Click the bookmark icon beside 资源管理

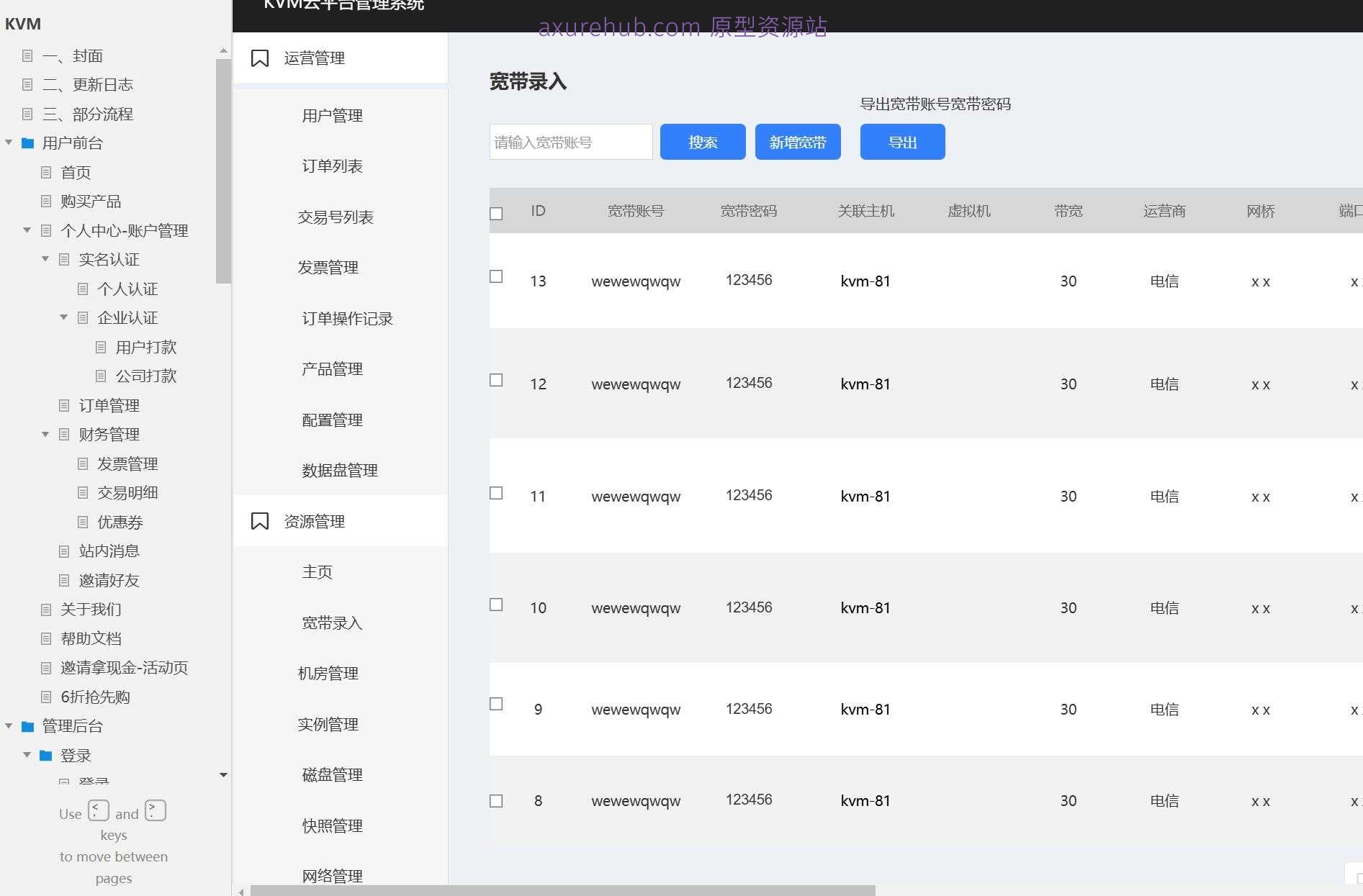tap(260, 520)
